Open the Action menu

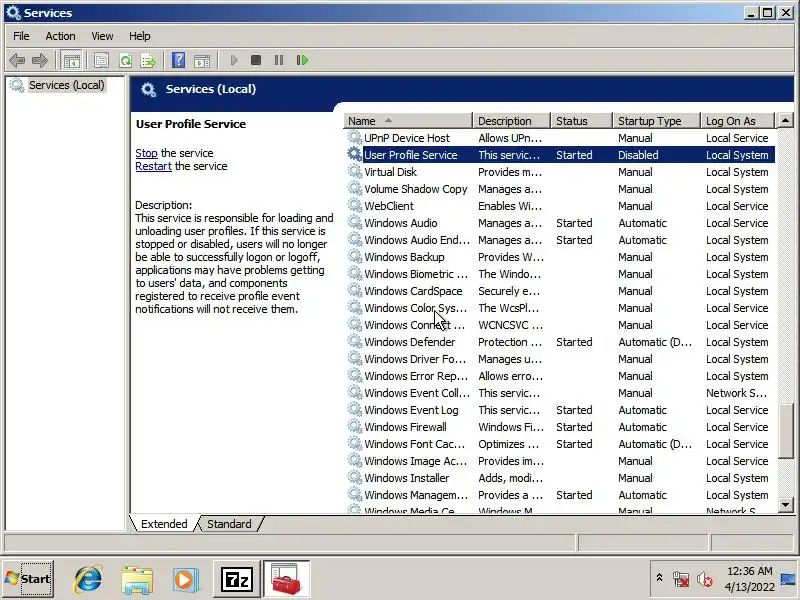coord(60,36)
